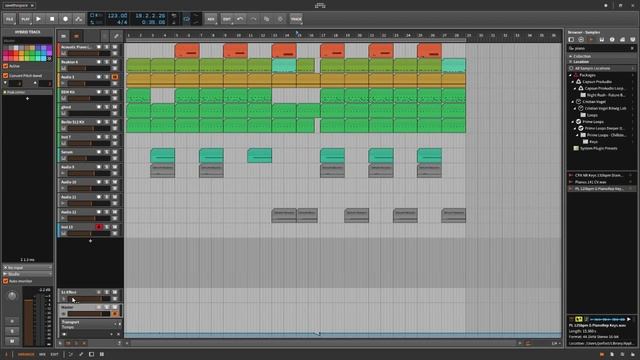Click the pan knob in inspector channel strip

12,296
